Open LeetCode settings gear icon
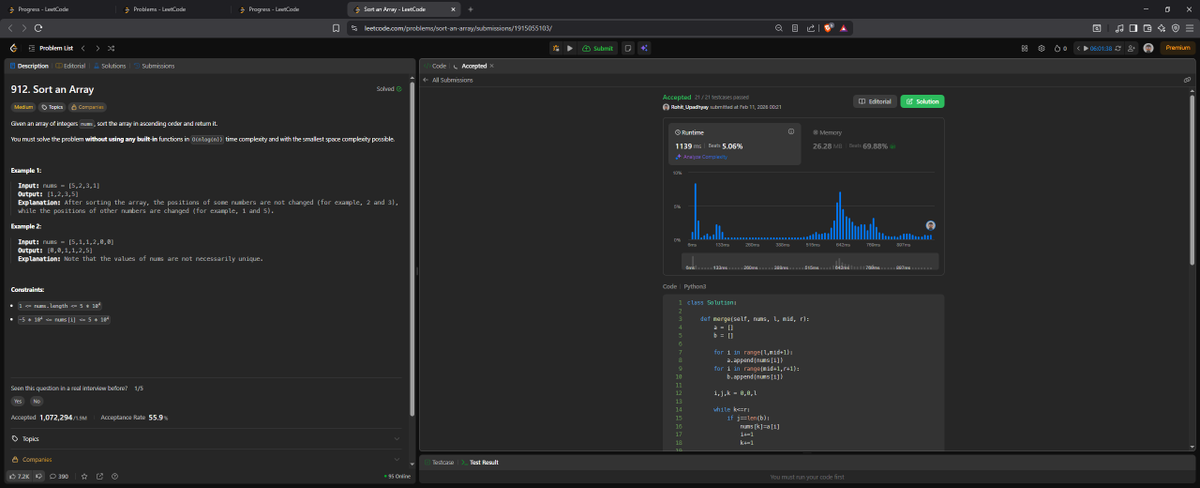The height and width of the screenshot is (488, 1200). (1041, 48)
